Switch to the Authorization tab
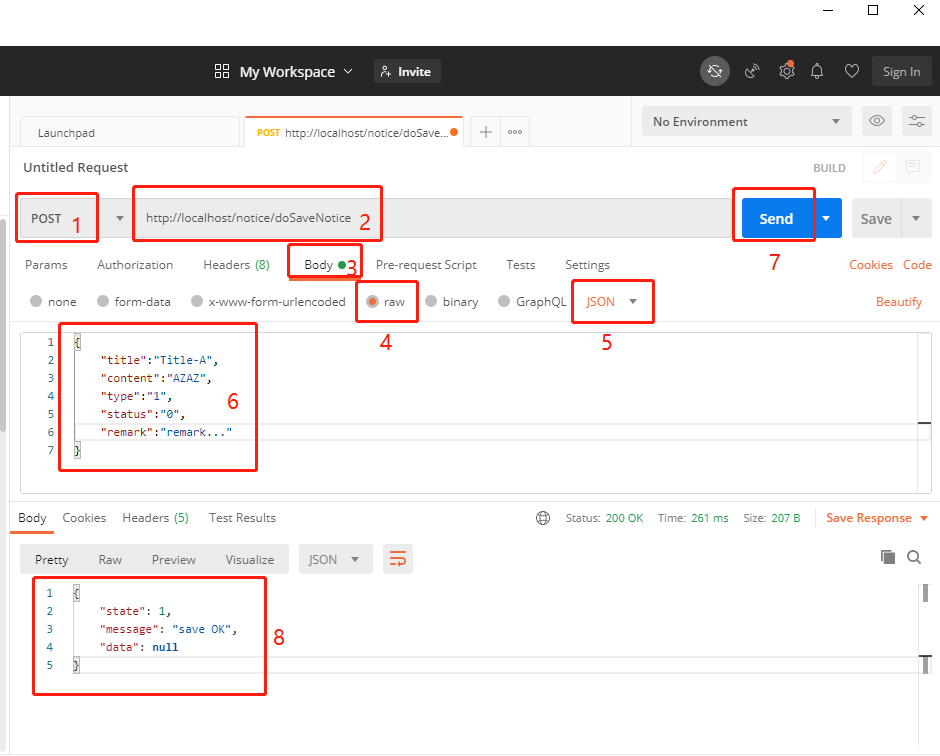Screen dimensions: 940x756 (x=135, y=264)
